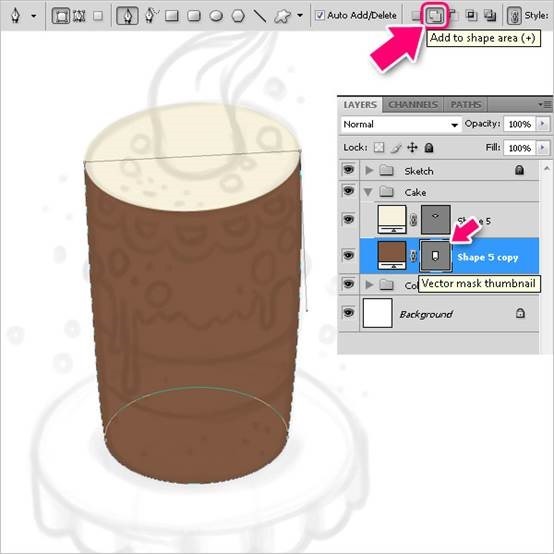Screen dimensions: 554x554
Task: Hide the Cake layer group
Action: click(x=348, y=191)
